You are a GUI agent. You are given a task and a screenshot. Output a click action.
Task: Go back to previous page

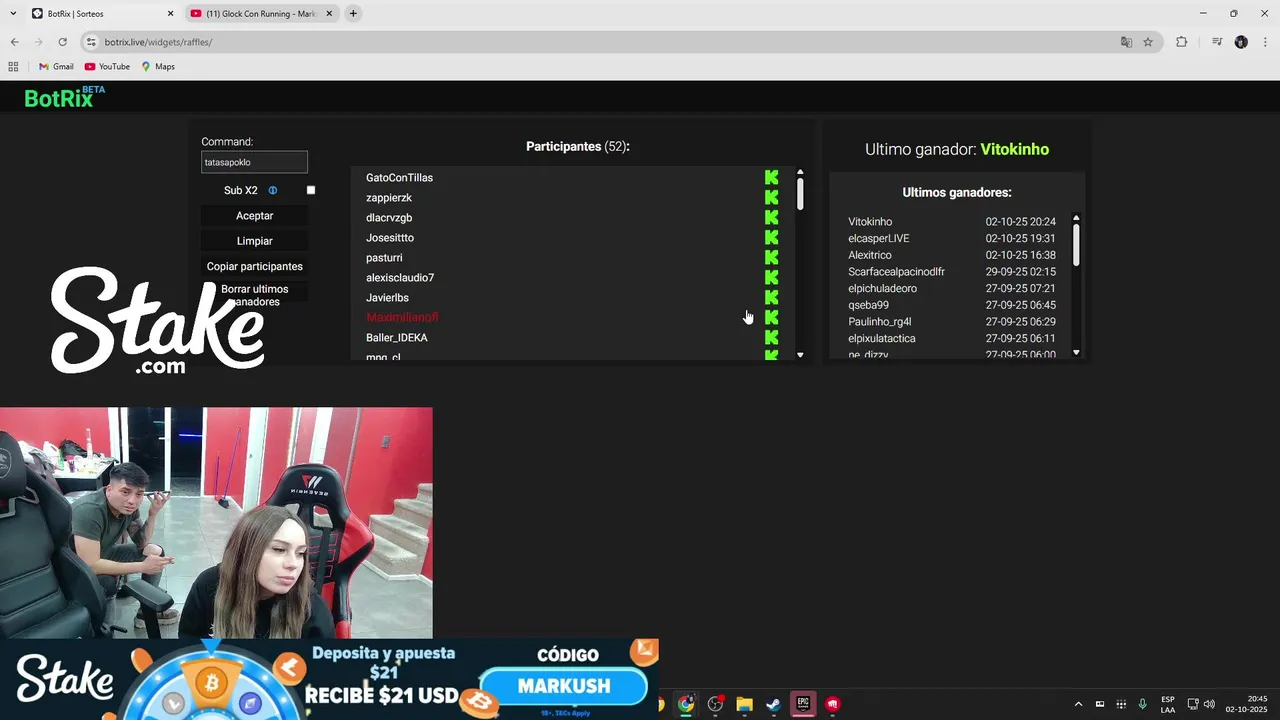[14, 42]
